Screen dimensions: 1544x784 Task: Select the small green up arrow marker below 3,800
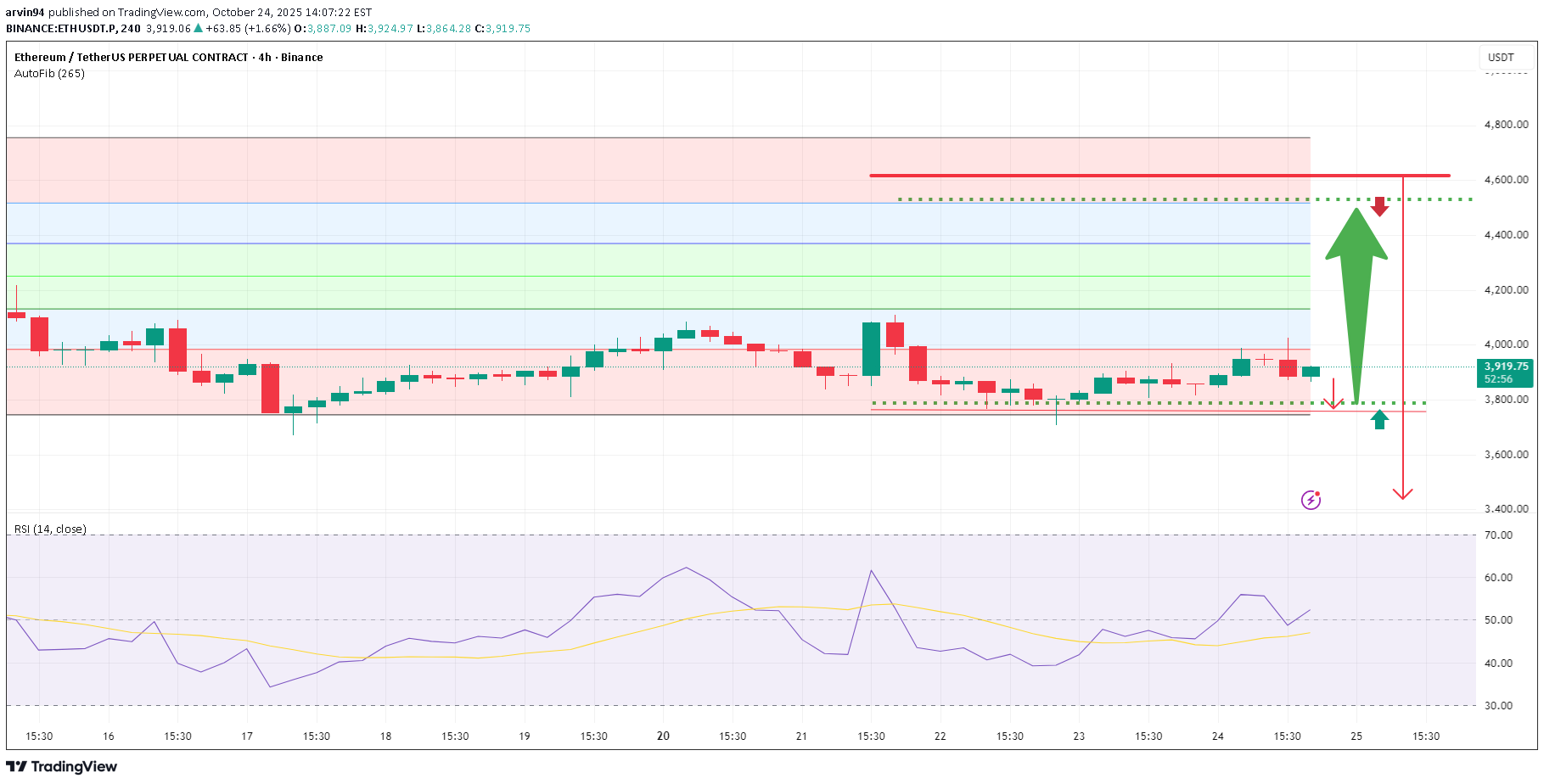click(1379, 419)
